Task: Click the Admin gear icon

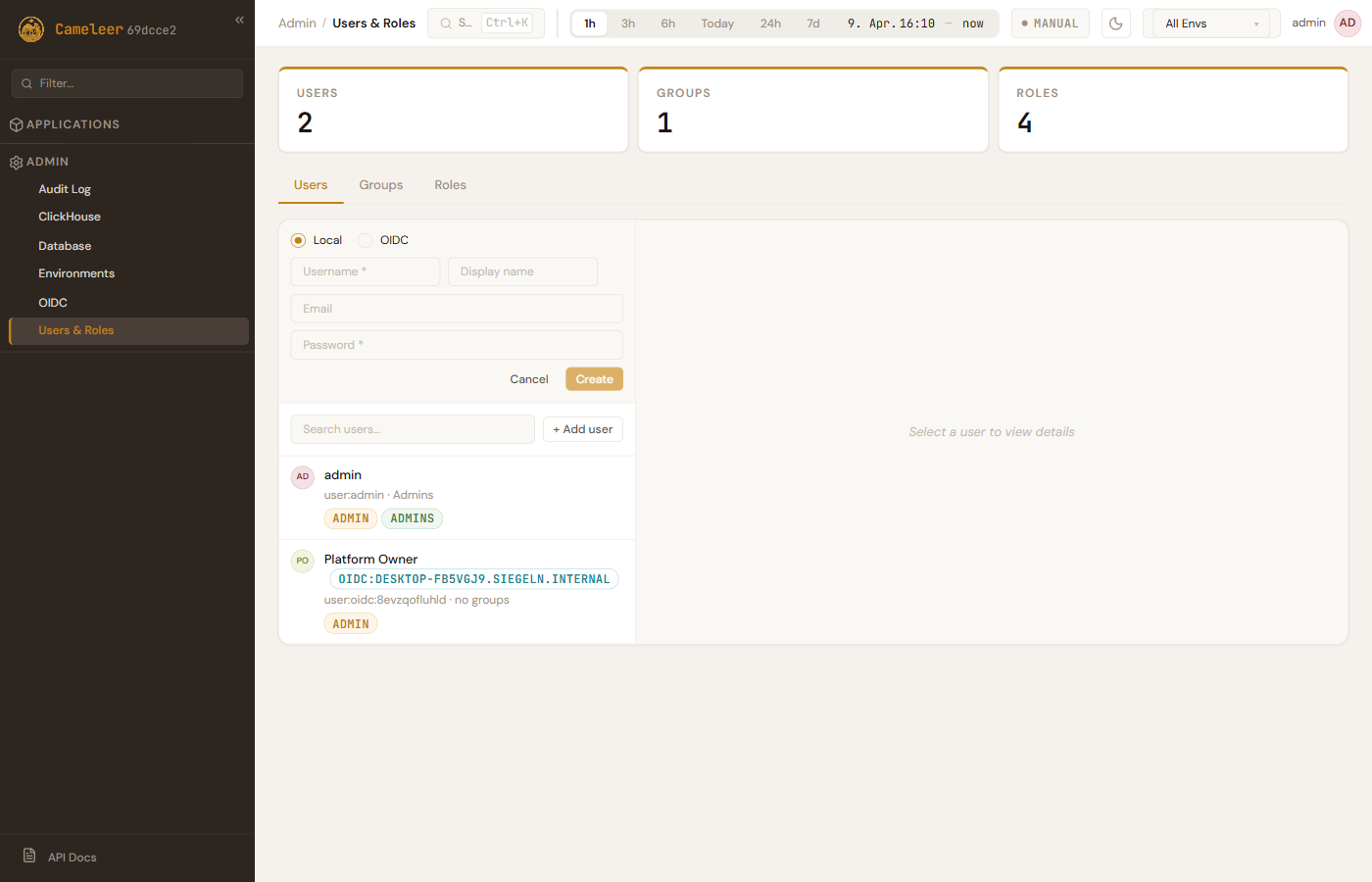Action: click(x=16, y=163)
